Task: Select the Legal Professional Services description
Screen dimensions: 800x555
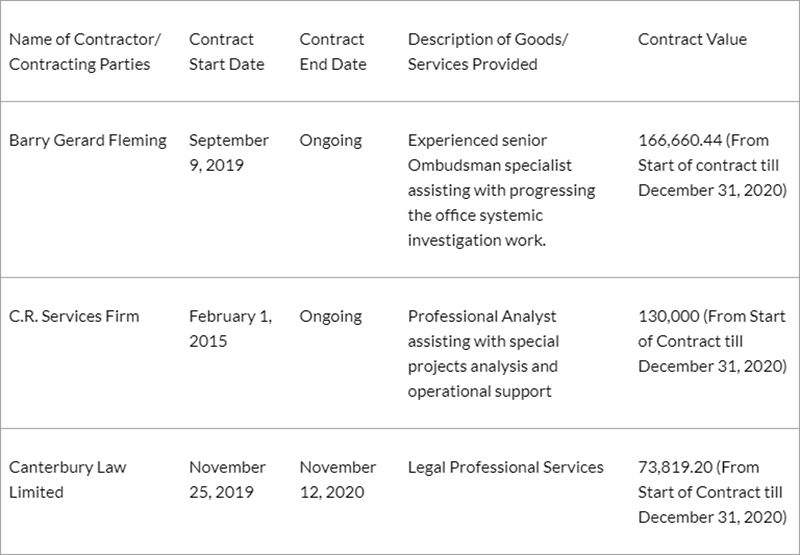Action: click(x=505, y=467)
